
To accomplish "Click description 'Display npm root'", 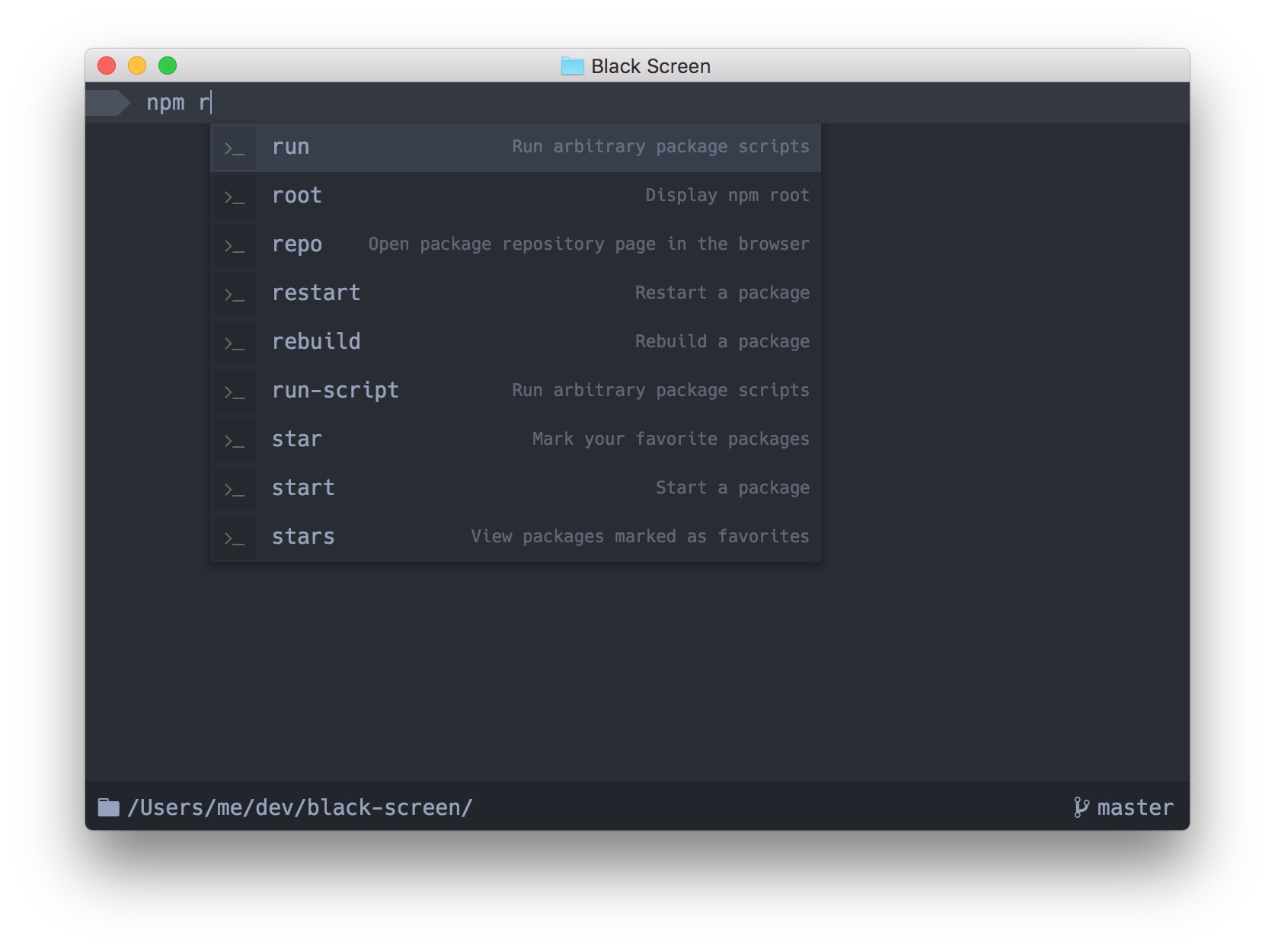I will (x=727, y=196).
